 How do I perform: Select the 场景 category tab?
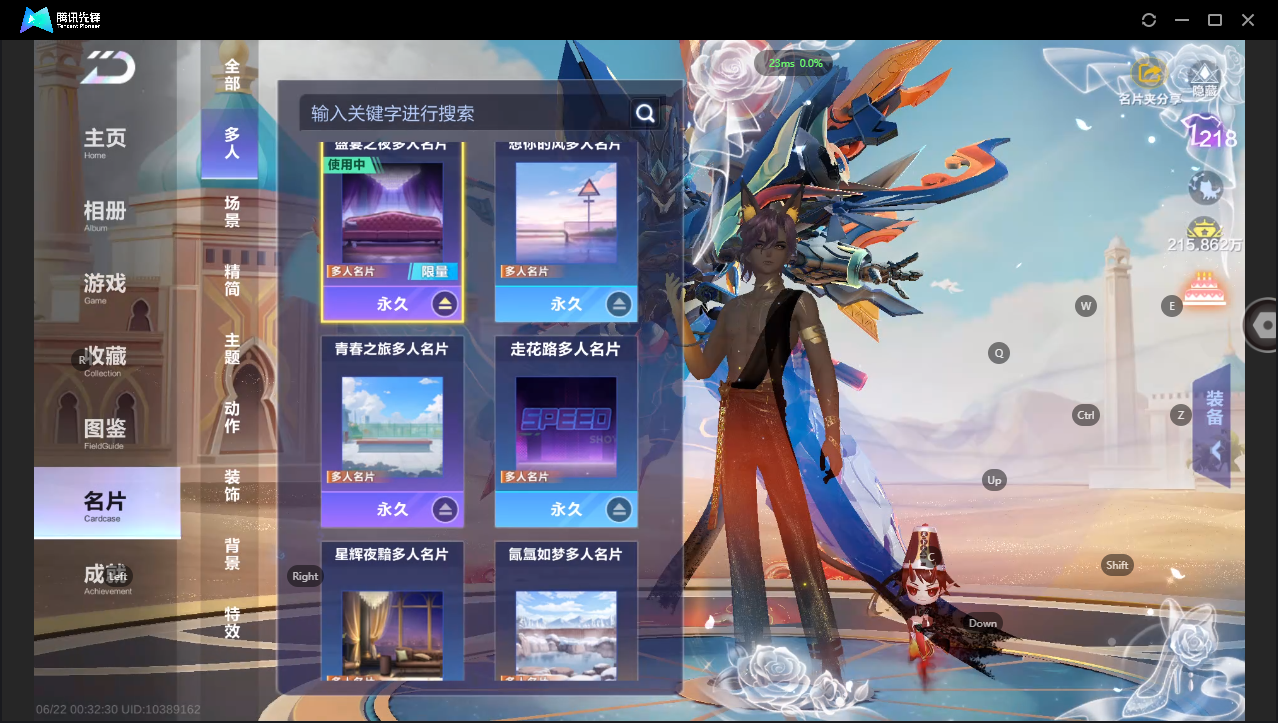tap(231, 211)
